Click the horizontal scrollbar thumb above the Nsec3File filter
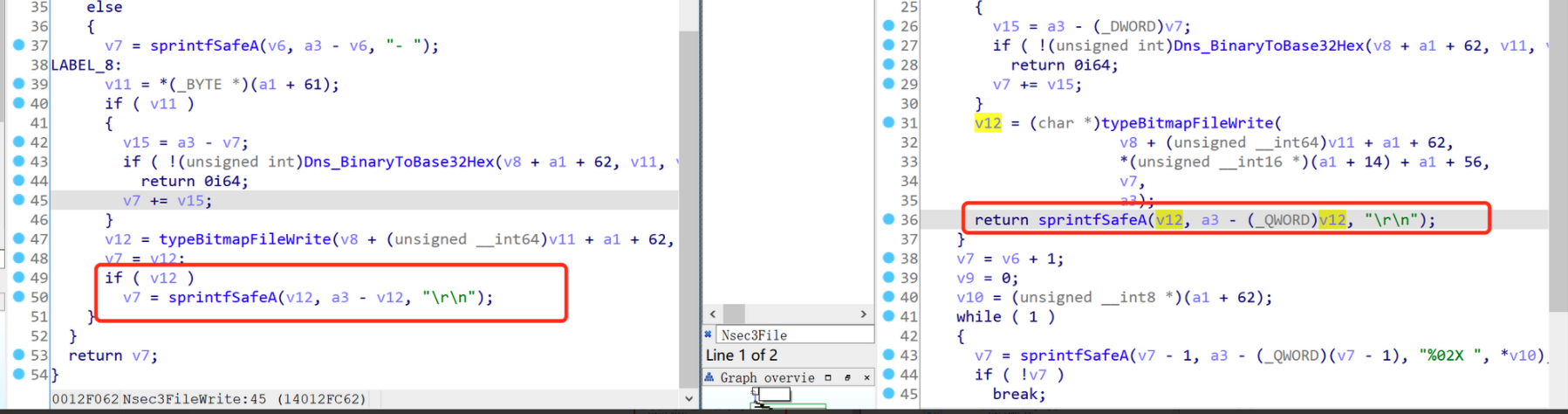The height and width of the screenshot is (414, 1568). [734, 314]
